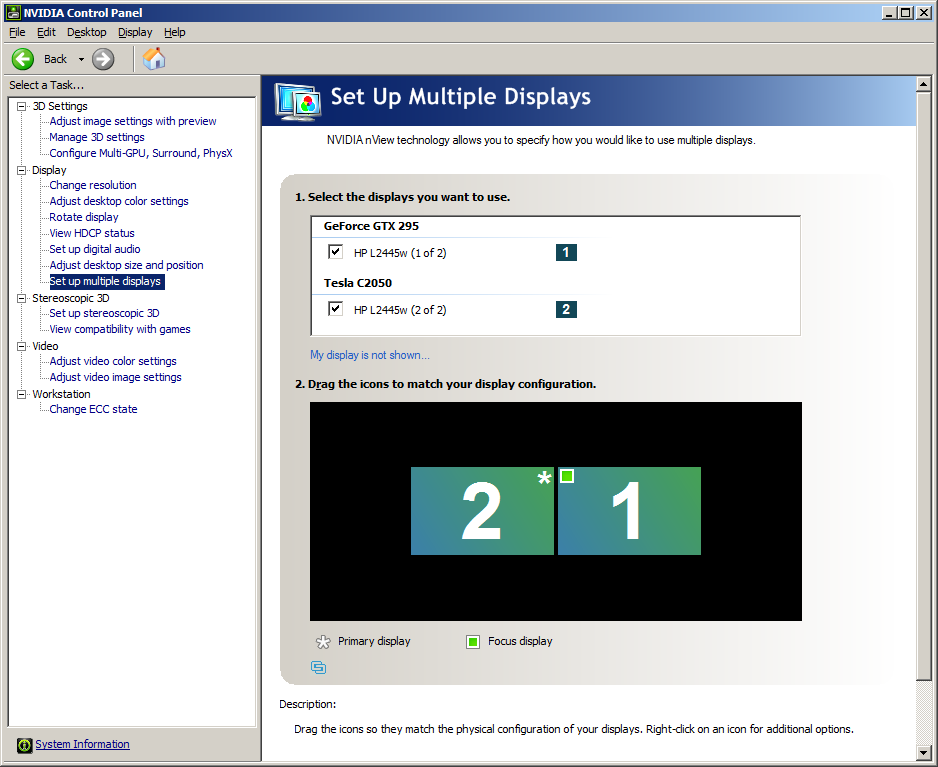Click the GeForce GTX 295 heading
Image resolution: width=938 pixels, height=767 pixels.
pyautogui.click(x=371, y=226)
